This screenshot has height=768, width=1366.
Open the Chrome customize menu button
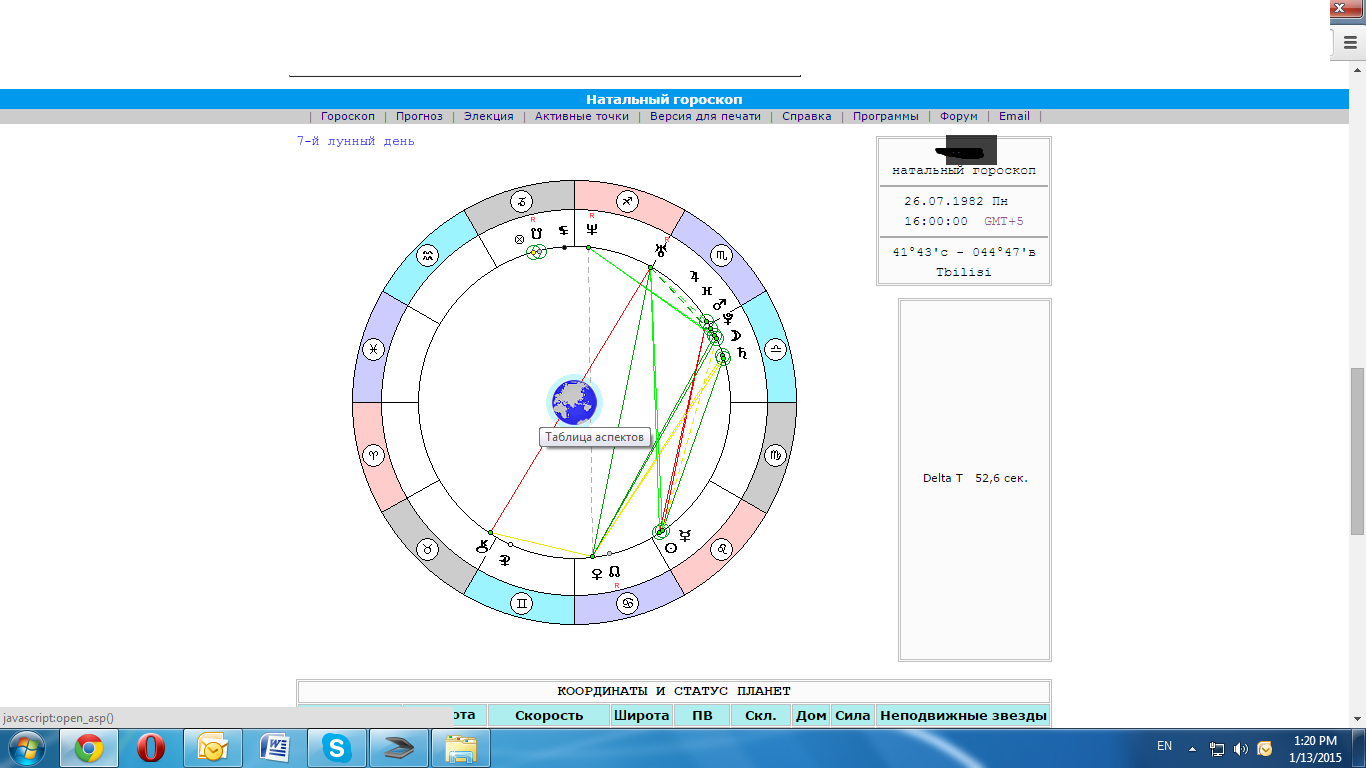coord(1350,43)
